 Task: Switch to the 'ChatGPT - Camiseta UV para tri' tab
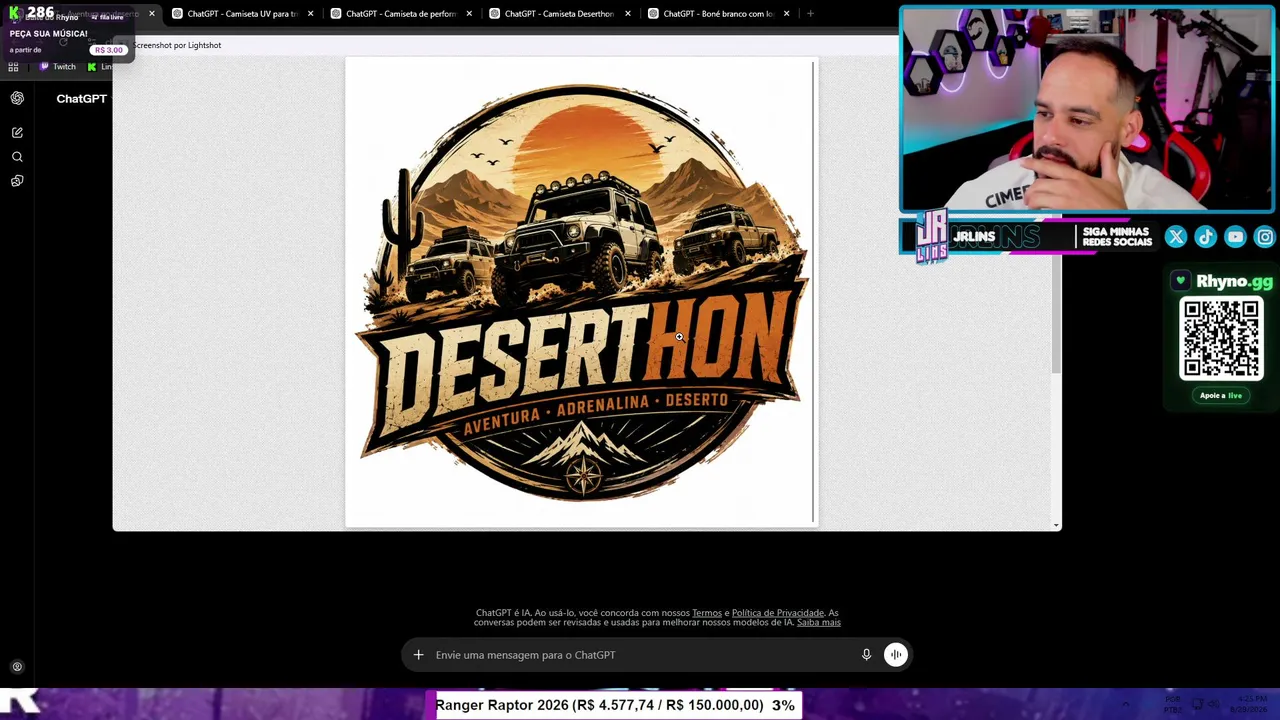[x=241, y=14]
